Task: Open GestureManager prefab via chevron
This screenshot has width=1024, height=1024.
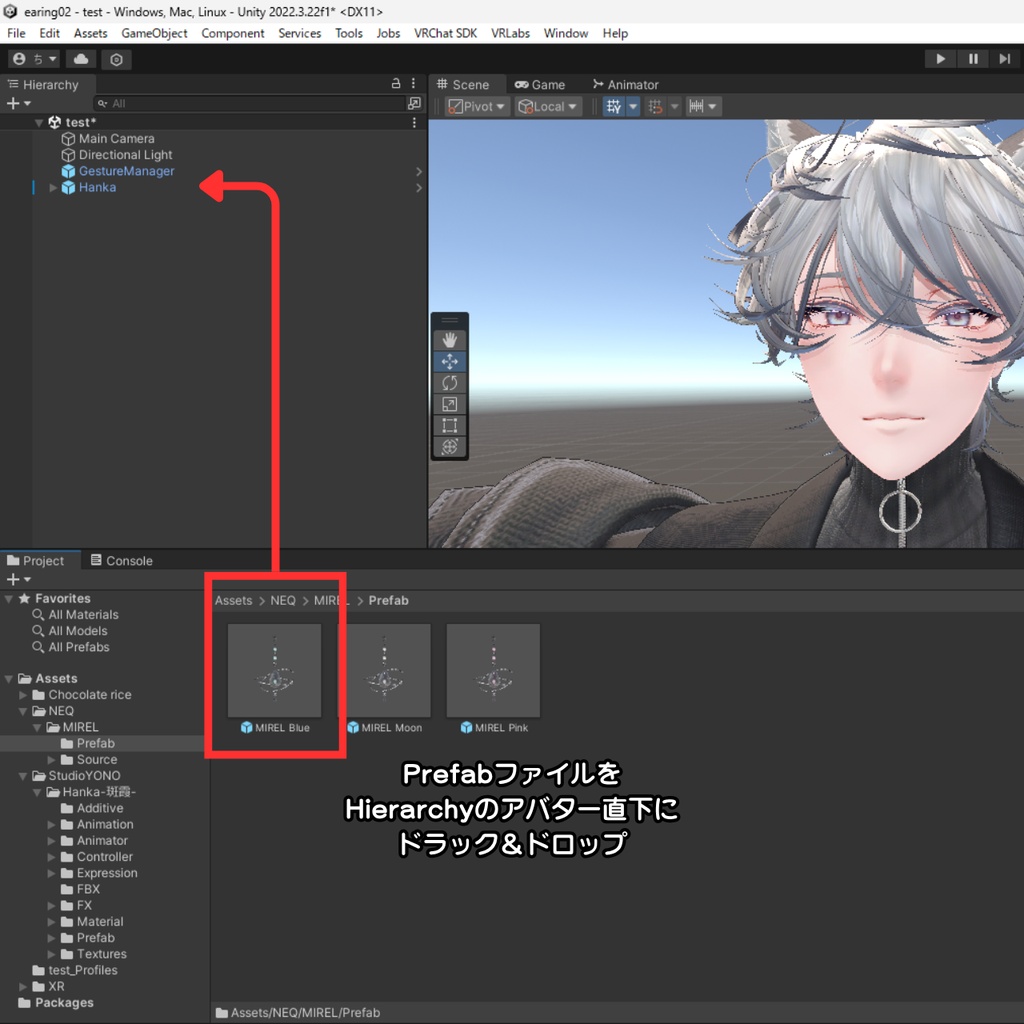Action: click(x=419, y=172)
